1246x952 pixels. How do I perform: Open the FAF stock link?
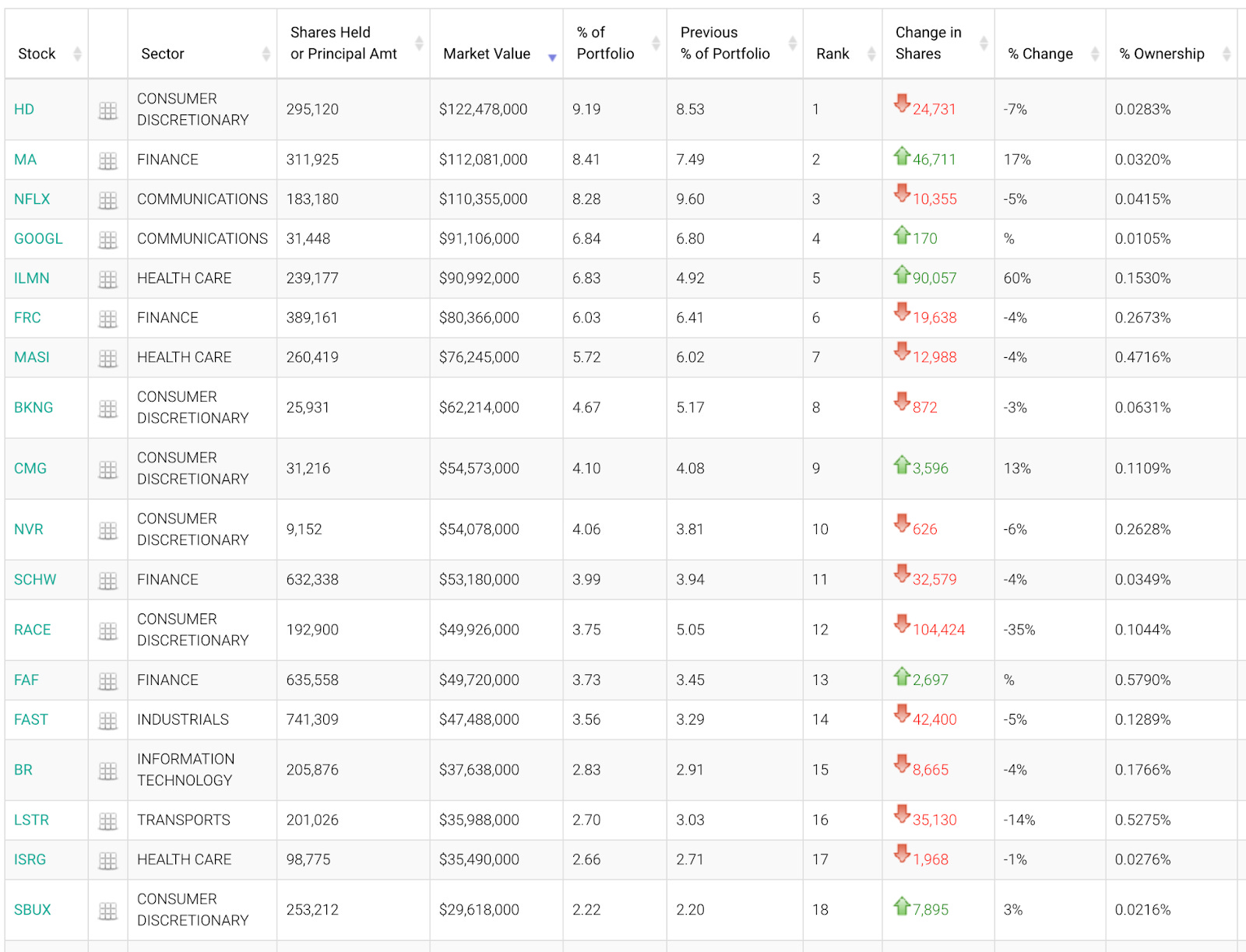tap(26, 680)
